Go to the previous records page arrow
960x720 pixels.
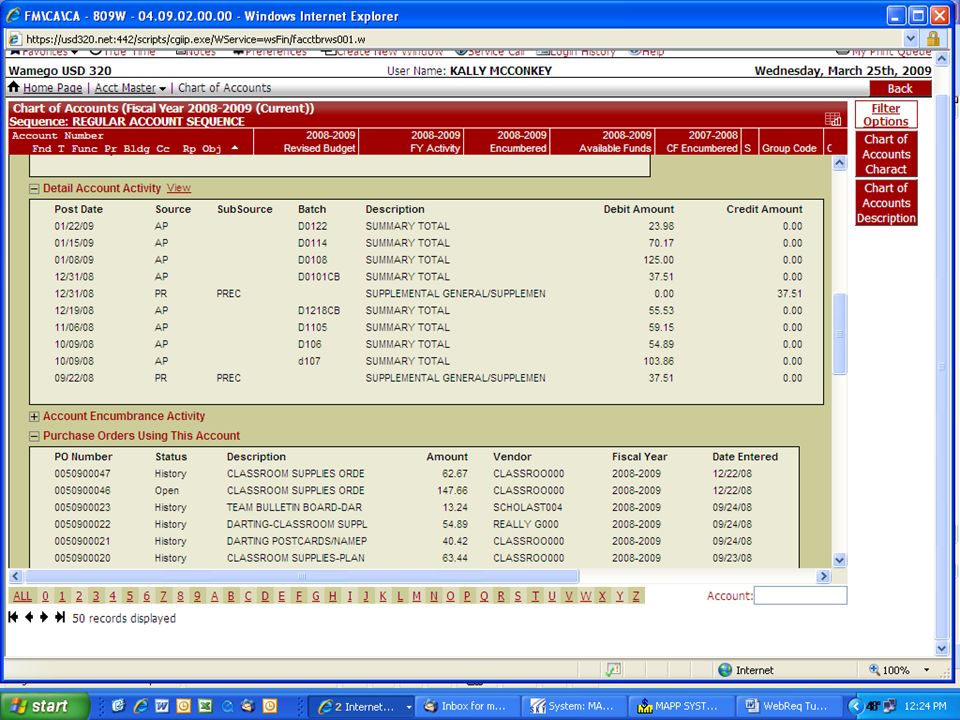(x=29, y=617)
